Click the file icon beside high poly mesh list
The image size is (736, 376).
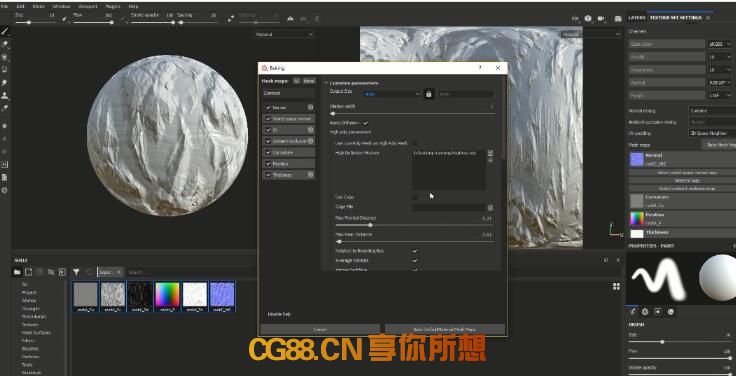point(490,153)
